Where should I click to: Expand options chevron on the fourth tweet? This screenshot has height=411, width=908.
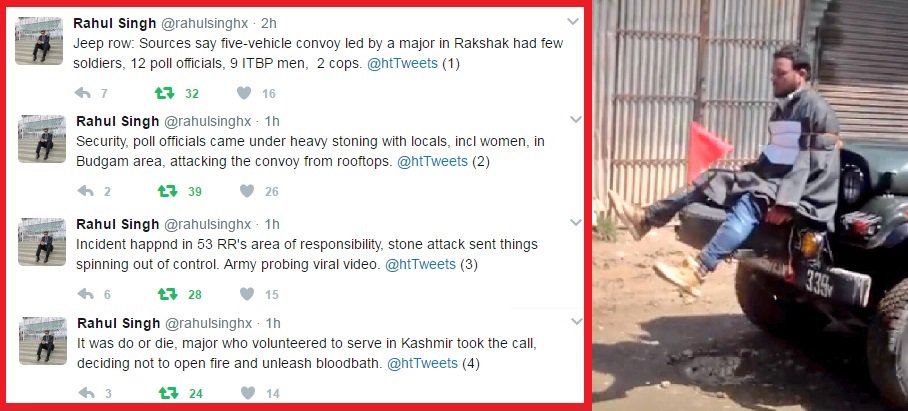(x=577, y=321)
